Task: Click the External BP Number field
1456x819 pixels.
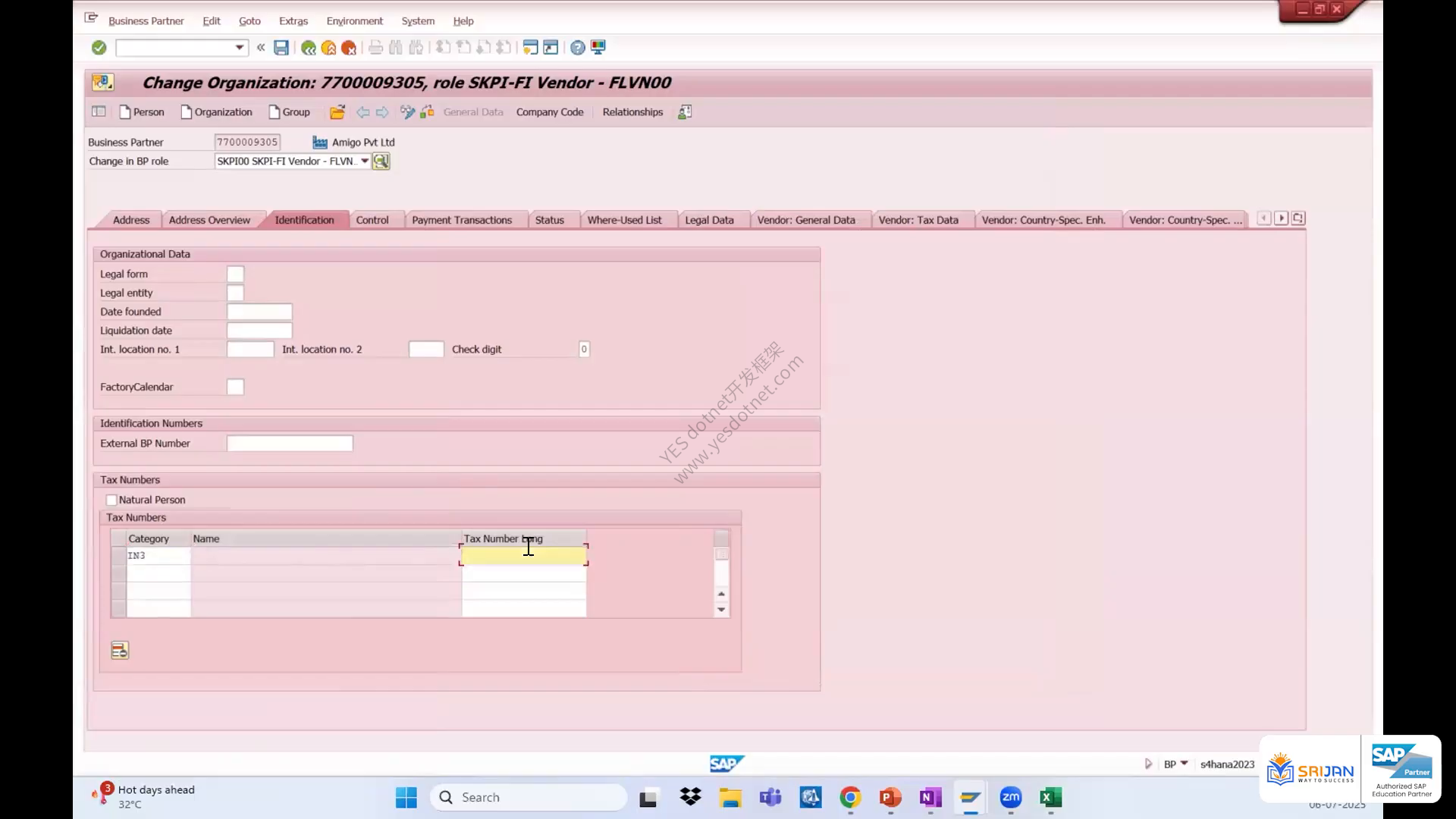Action: coord(290,444)
